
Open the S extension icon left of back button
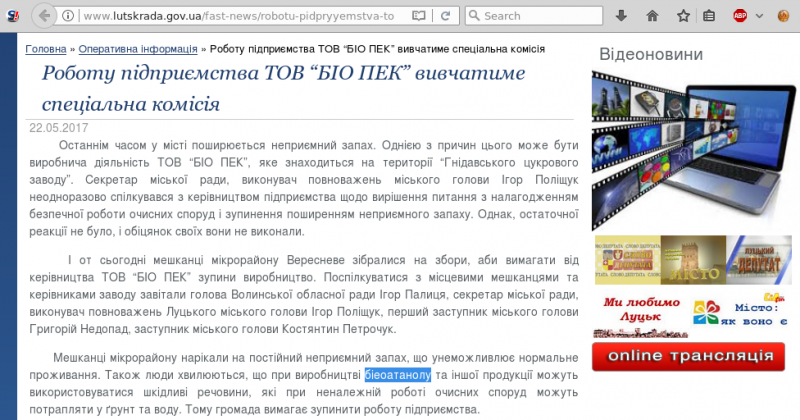[x=12, y=16]
